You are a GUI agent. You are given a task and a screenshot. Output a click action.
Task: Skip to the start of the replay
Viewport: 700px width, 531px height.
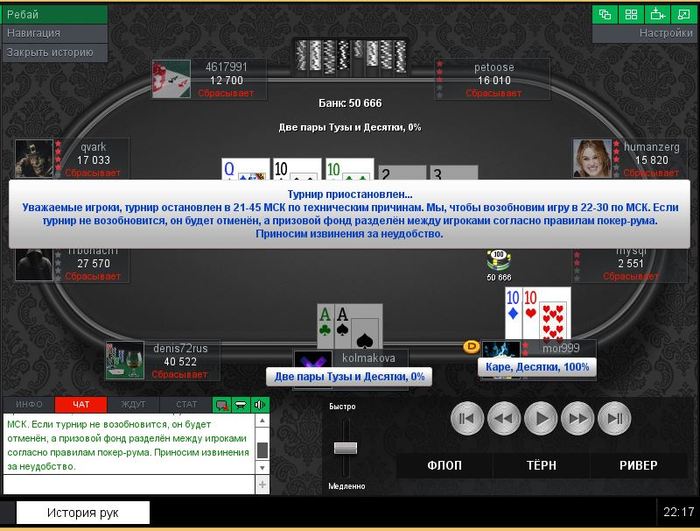coord(467,418)
